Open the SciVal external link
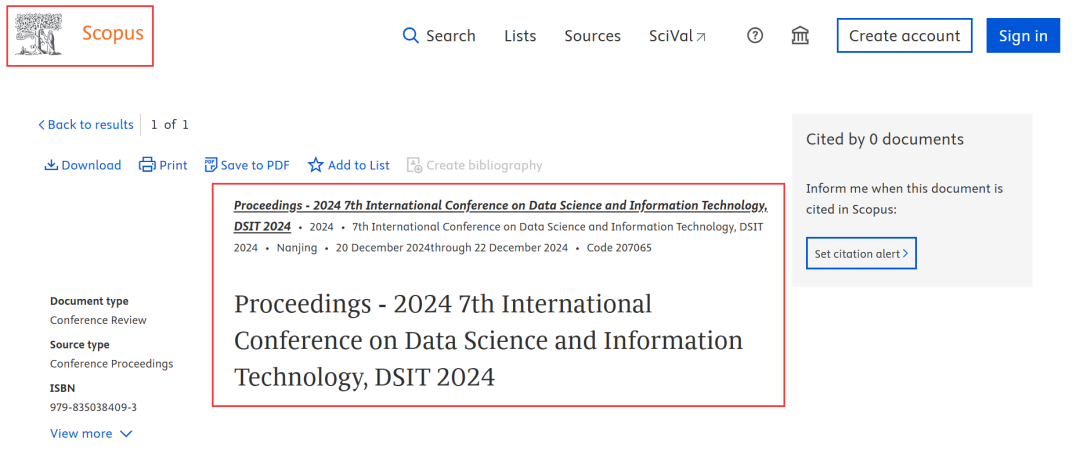Viewport: 1080px width, 472px height. click(677, 36)
